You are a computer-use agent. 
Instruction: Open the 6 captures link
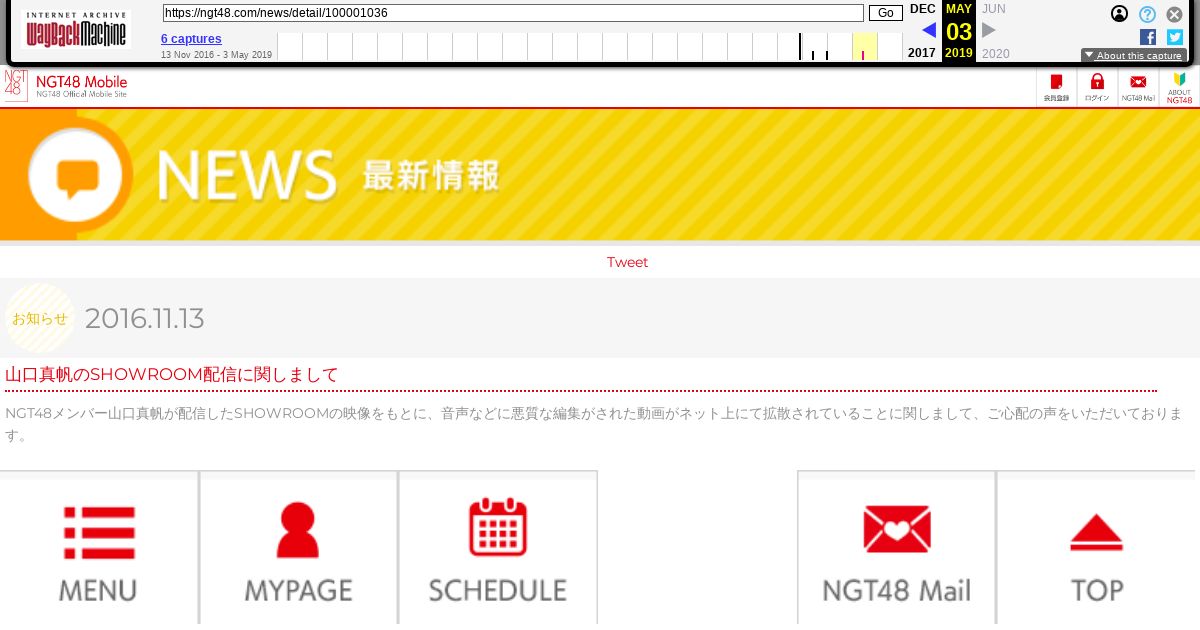[x=191, y=39]
